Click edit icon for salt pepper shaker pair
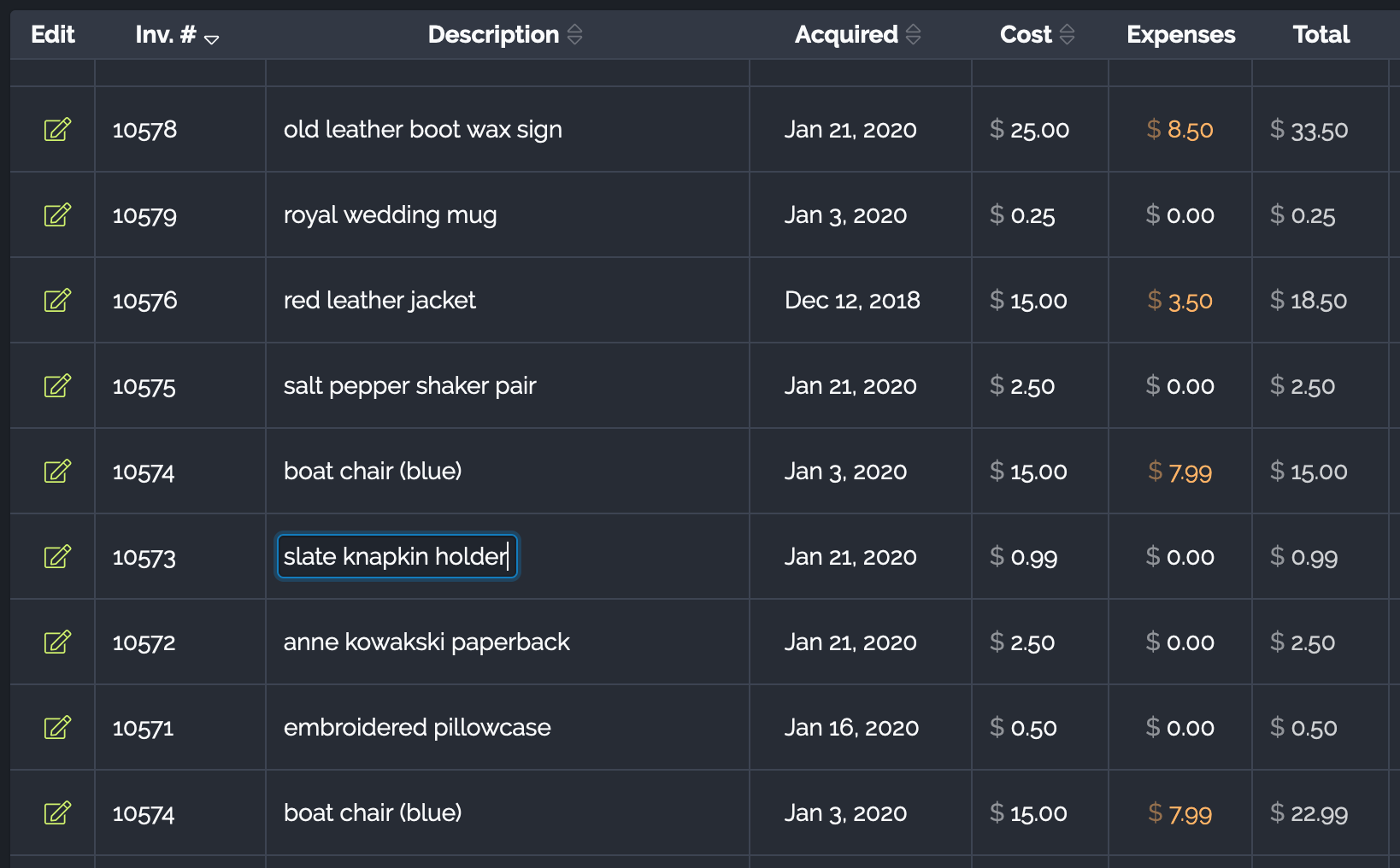Screen dimensions: 1400x868 point(57,386)
